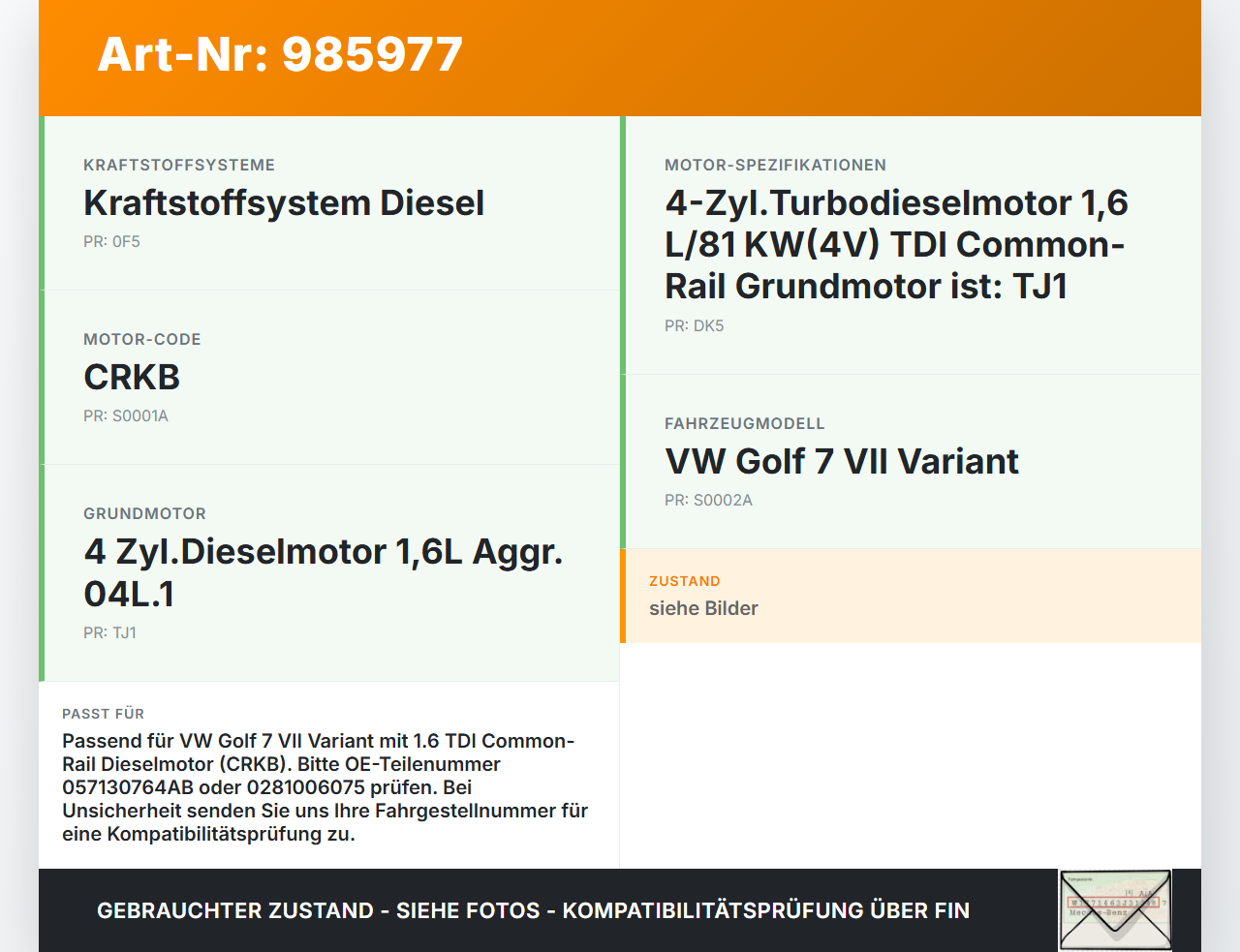
Task: Select the Kraftstoffsystem Diesel heading
Action: (x=284, y=203)
